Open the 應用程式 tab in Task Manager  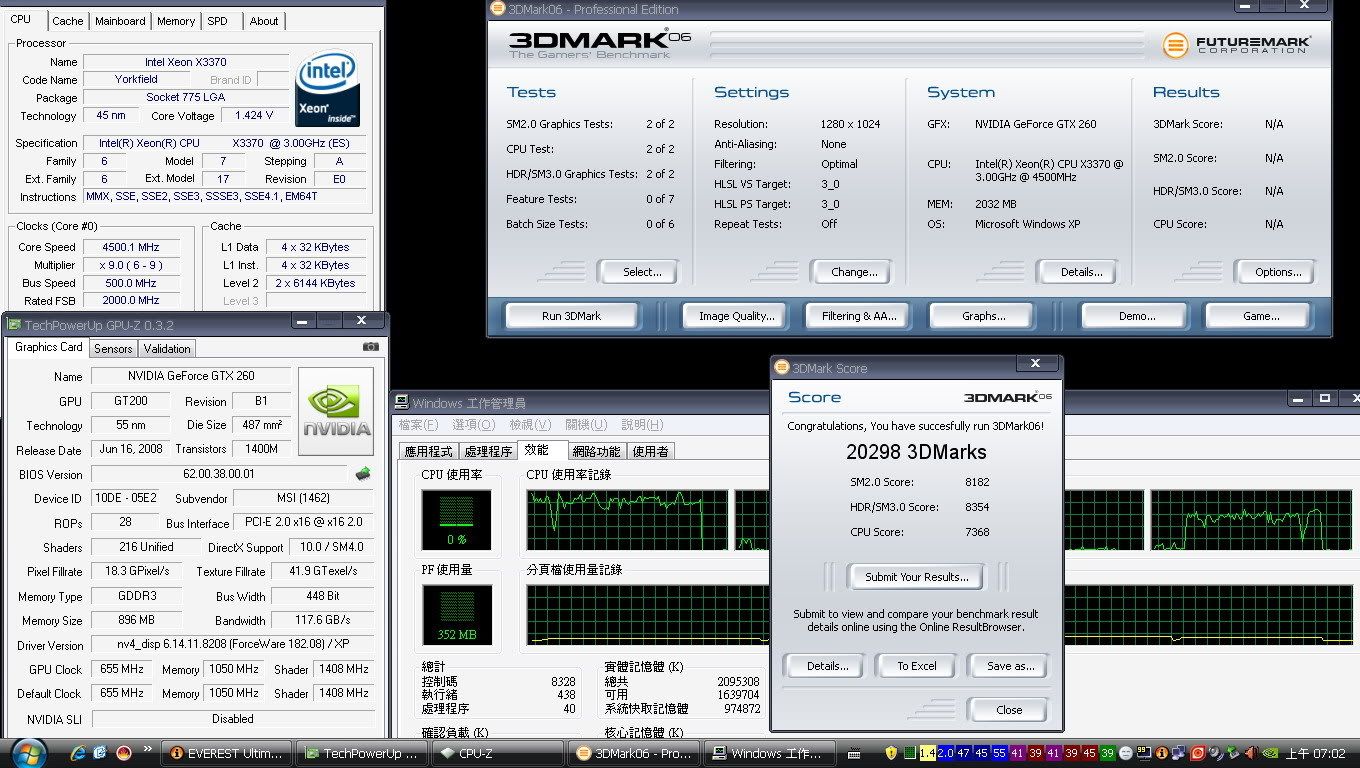[x=429, y=451]
